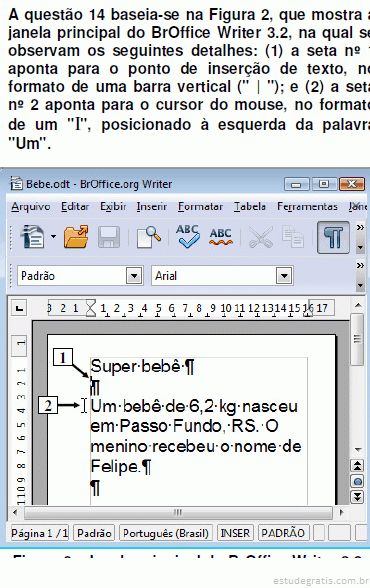Viewport: 370px width, 588px height.
Task: Toggle PADRÃO selection mode in status bar
Action: click(283, 533)
